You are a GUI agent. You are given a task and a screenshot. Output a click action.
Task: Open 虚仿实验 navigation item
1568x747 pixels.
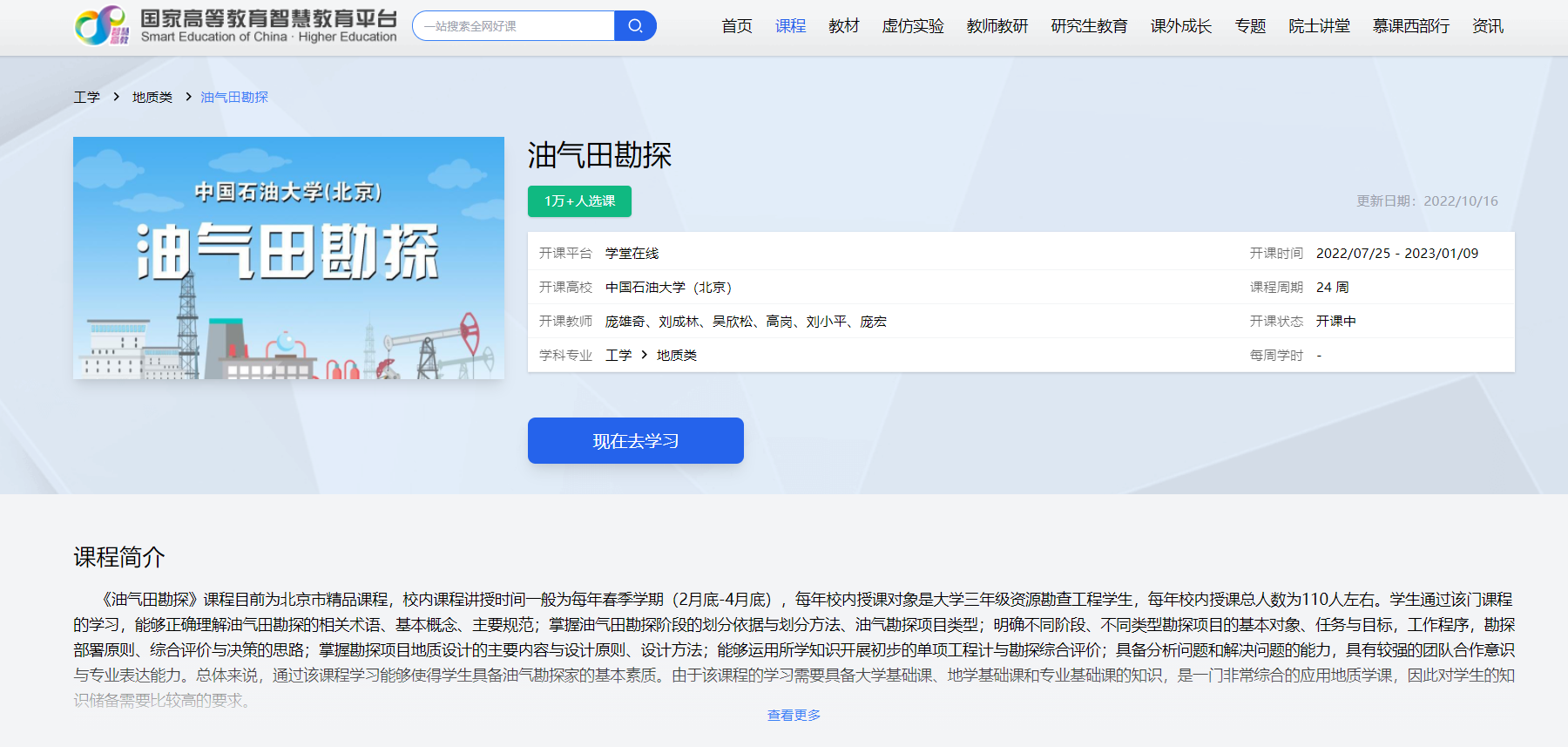pos(912,26)
